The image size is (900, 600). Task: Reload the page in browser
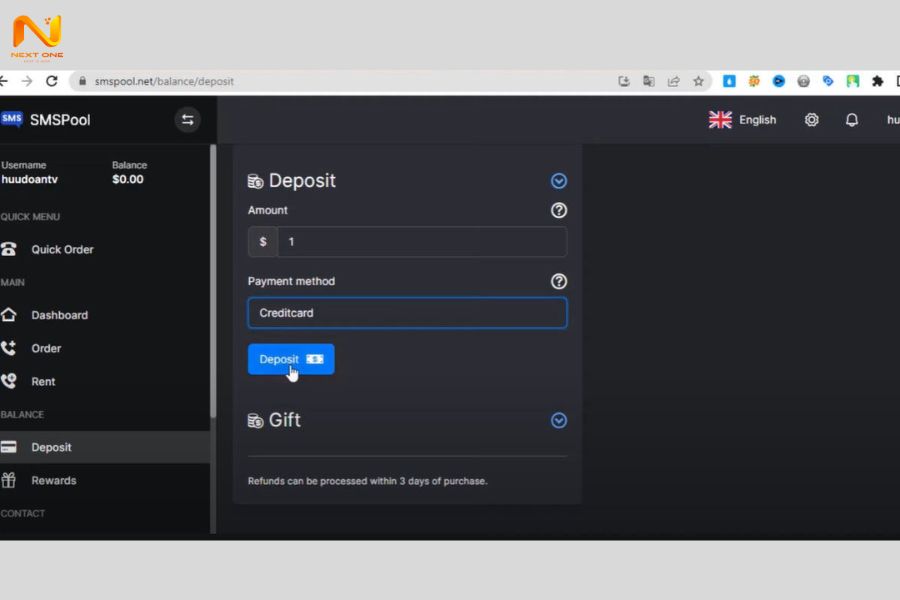tap(52, 81)
